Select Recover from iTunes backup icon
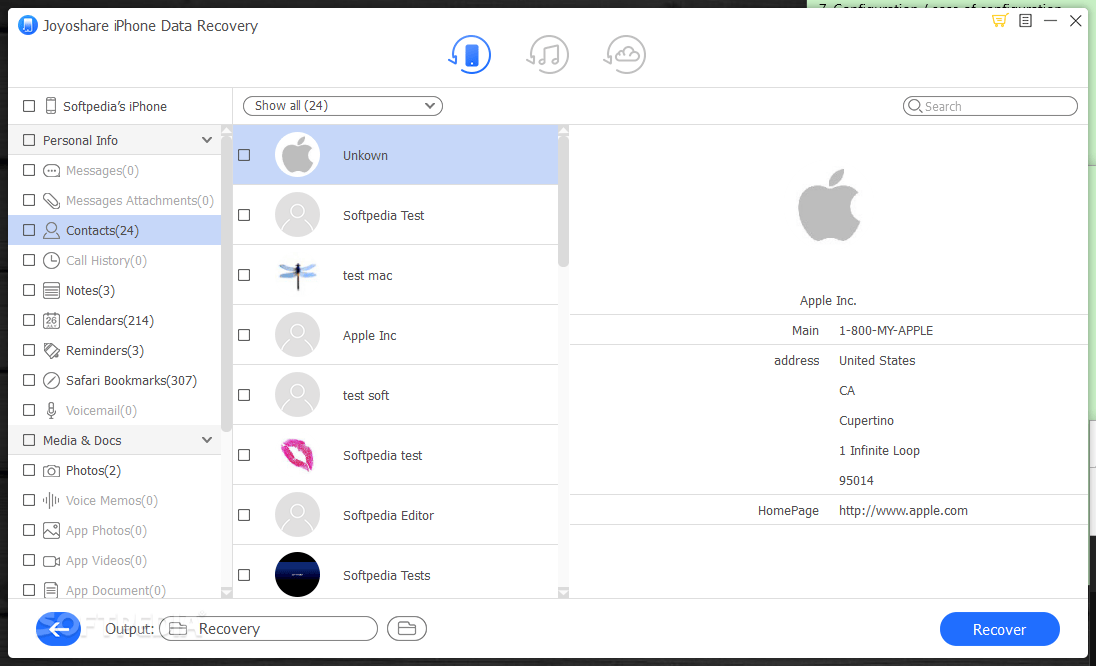The width and height of the screenshot is (1096, 666). tap(547, 55)
